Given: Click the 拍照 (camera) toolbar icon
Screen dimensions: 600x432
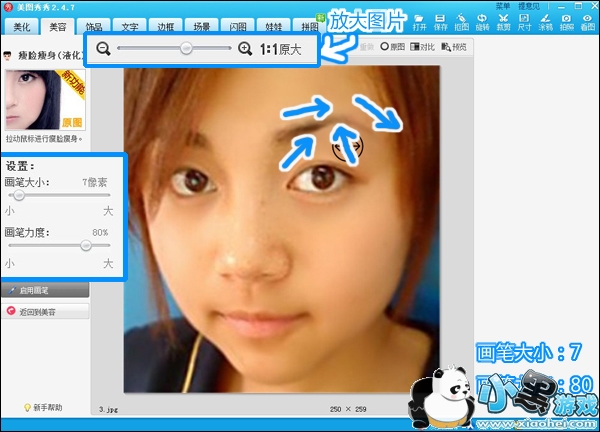Looking at the screenshot, I should [566, 22].
